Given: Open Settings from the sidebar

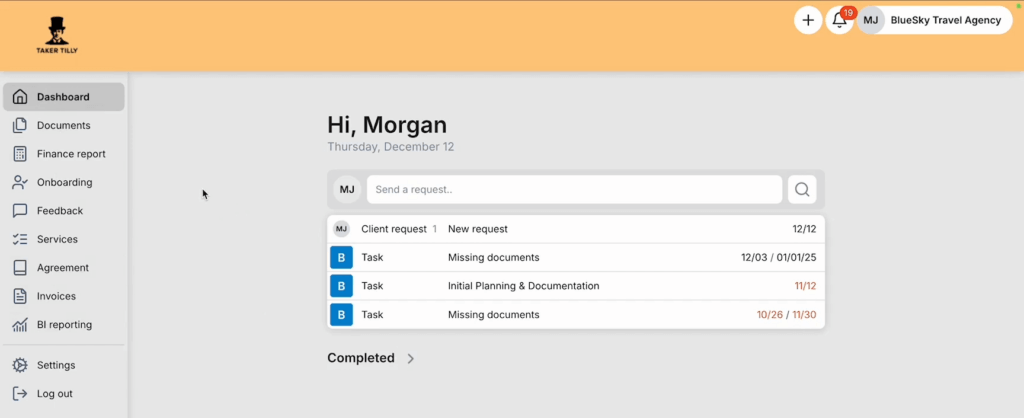Looking at the screenshot, I should (56, 365).
